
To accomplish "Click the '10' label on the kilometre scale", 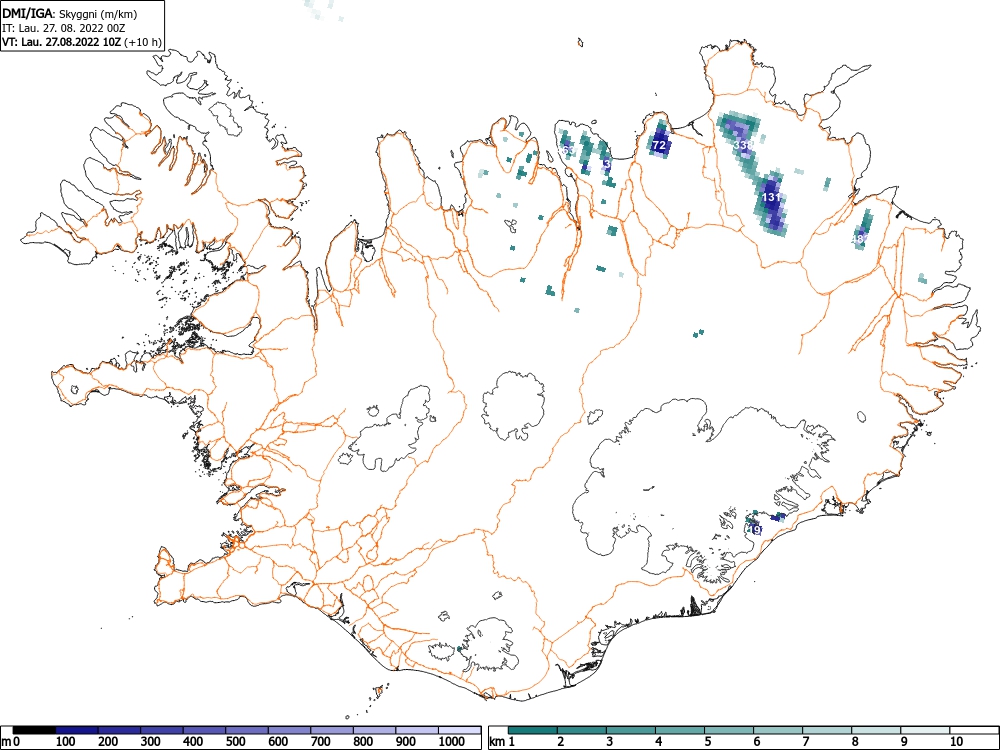I will [x=955, y=742].
